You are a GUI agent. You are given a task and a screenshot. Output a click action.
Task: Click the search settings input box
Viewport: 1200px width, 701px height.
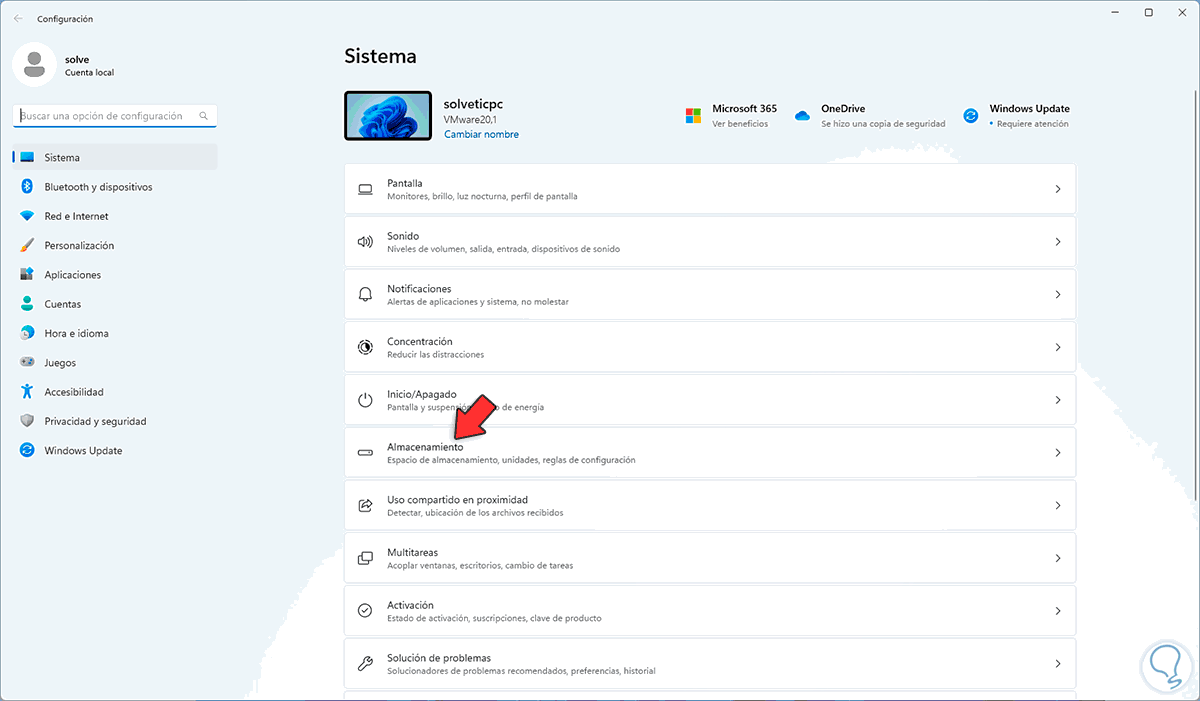tap(115, 116)
